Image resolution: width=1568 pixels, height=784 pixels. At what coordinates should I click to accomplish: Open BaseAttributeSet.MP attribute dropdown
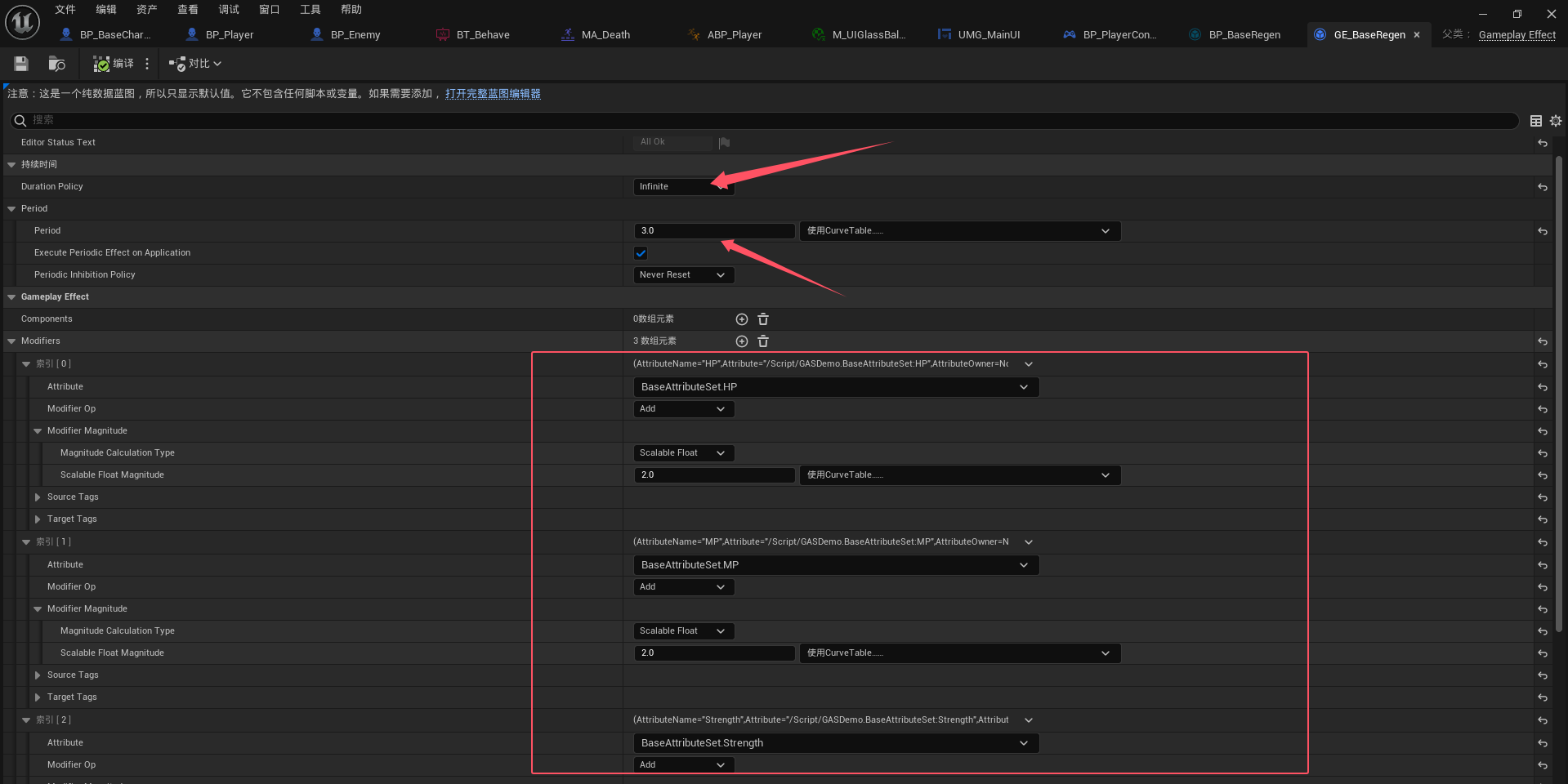[x=836, y=565]
